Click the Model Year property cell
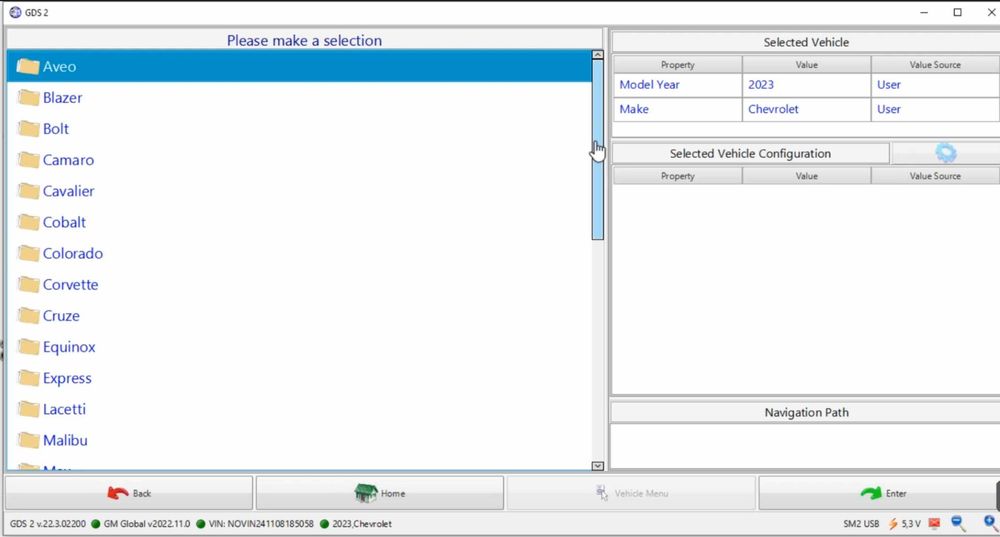This screenshot has height=537, width=1000. (x=677, y=85)
